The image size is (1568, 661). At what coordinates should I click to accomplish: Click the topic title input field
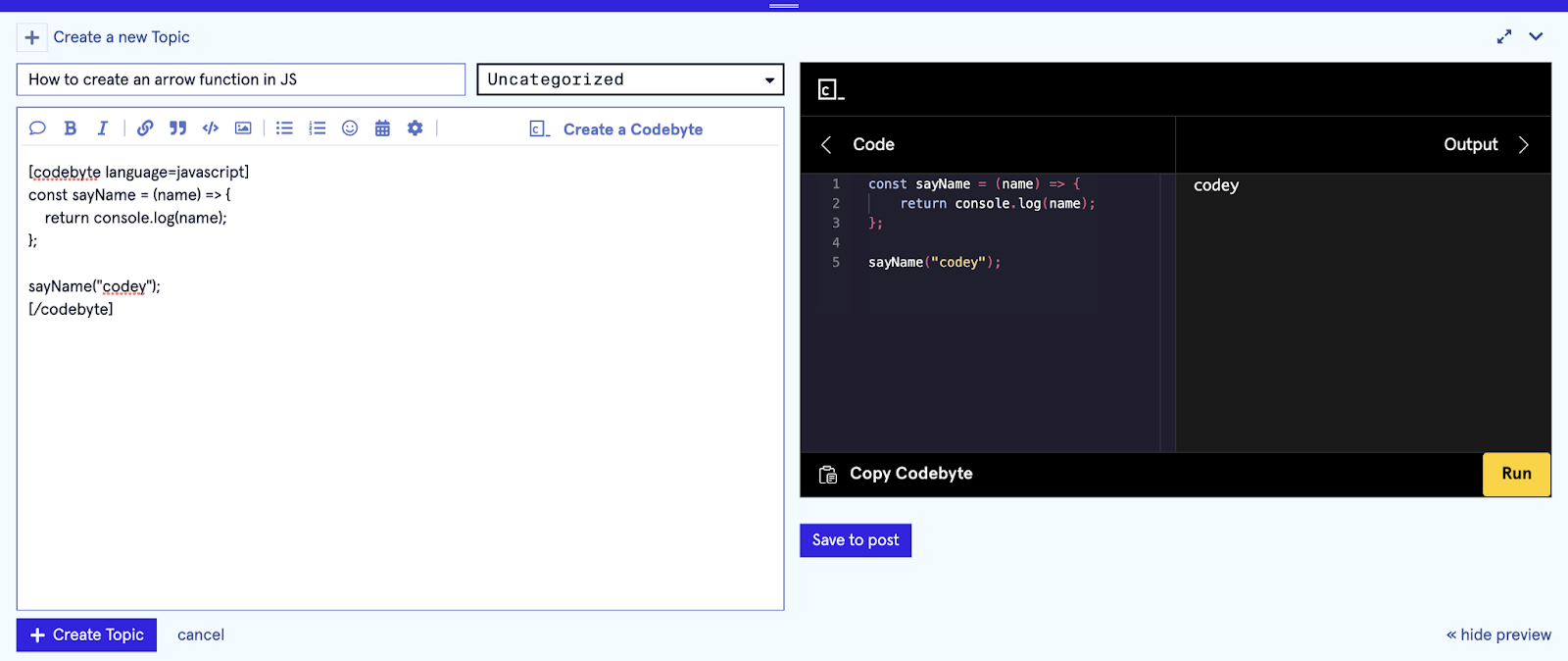click(x=240, y=79)
